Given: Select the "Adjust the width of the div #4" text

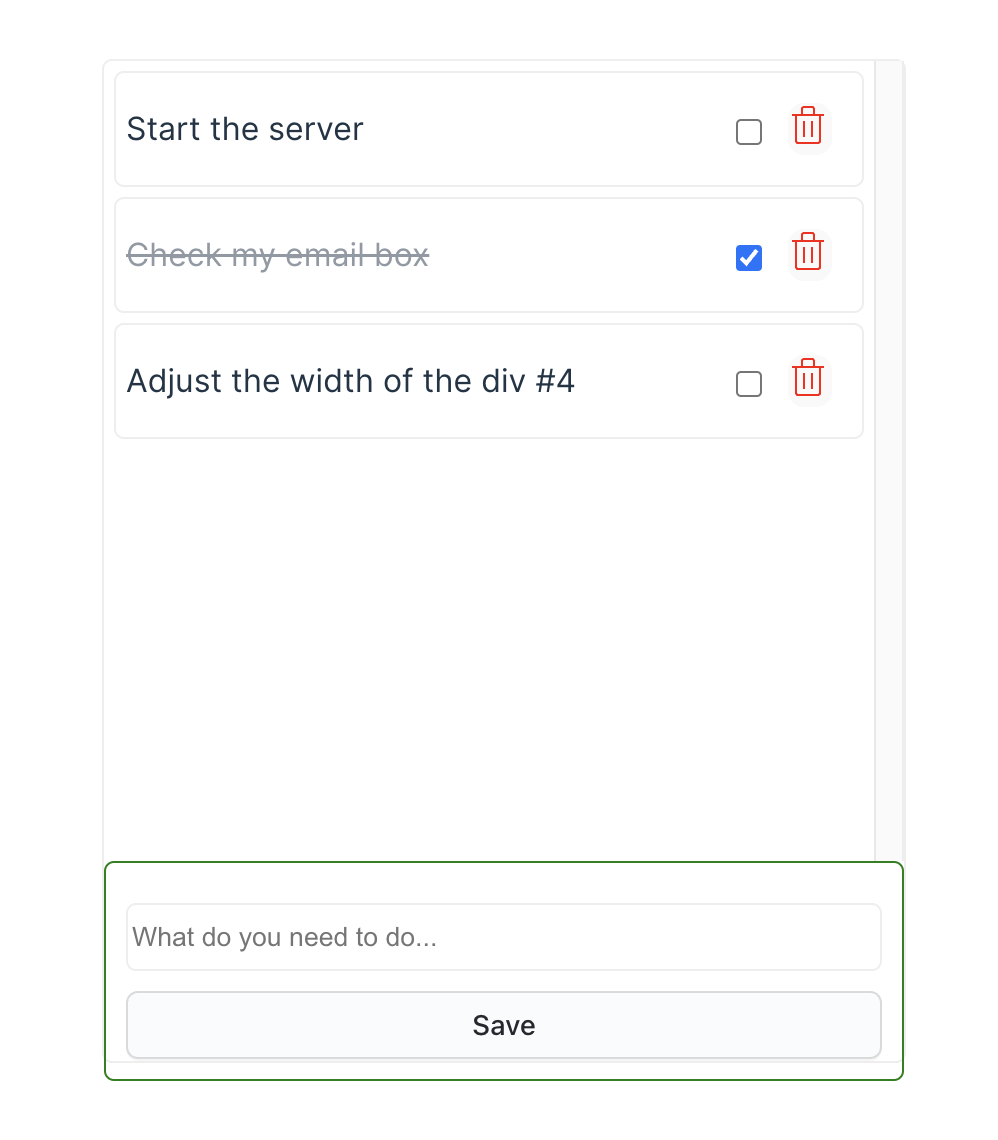Looking at the screenshot, I should pos(350,381).
